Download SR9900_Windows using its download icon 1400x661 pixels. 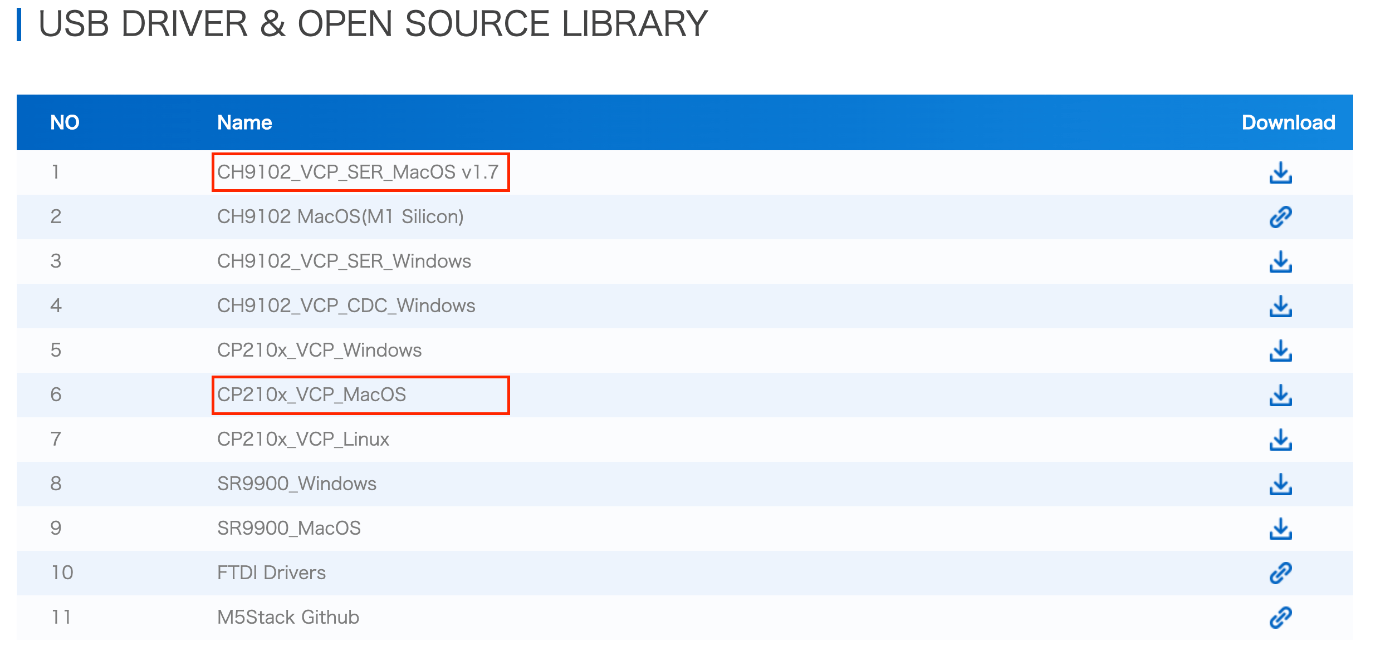pos(1280,484)
